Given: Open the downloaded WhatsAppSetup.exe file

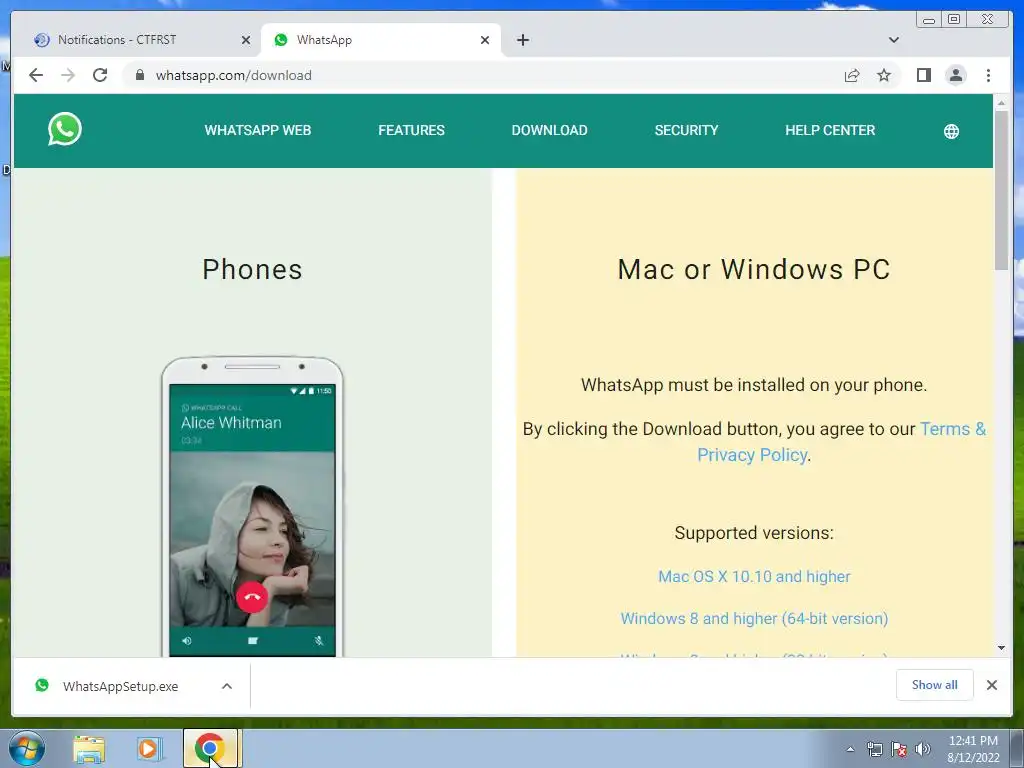Looking at the screenshot, I should (x=121, y=686).
